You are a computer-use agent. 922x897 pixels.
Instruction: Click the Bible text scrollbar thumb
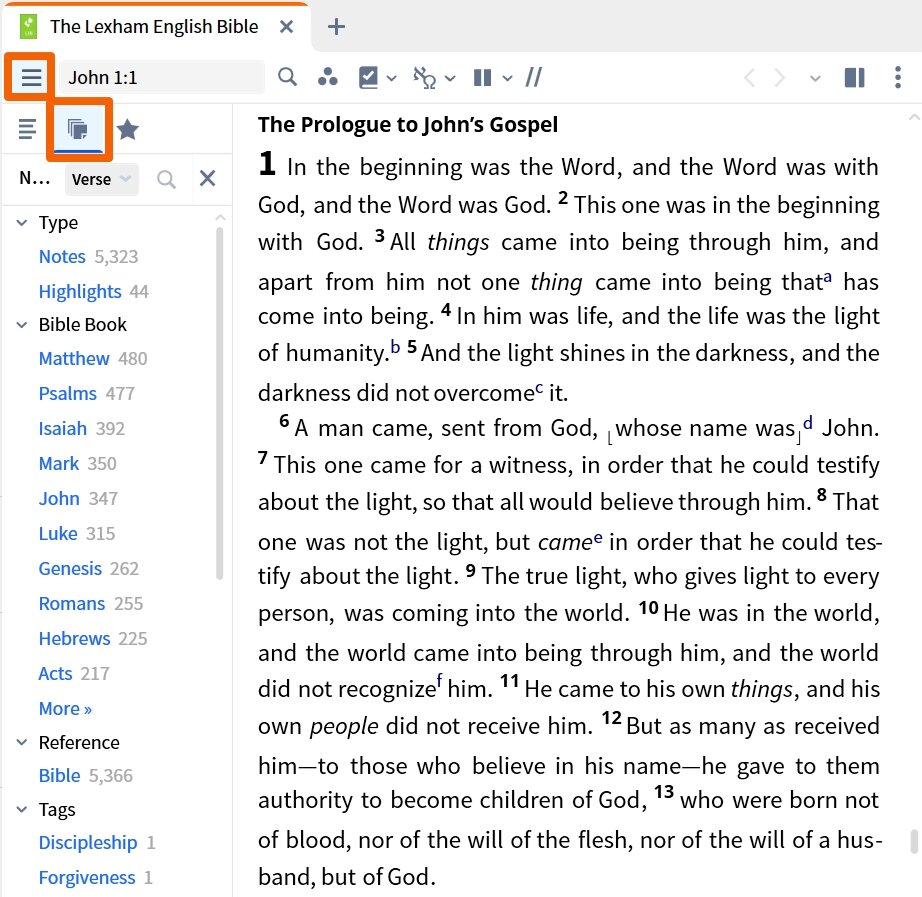[914, 841]
